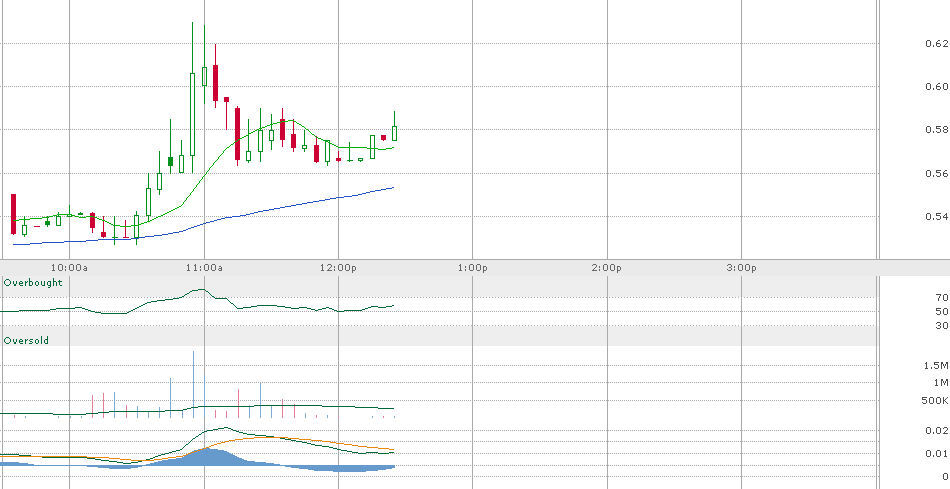Select the 500K volume axis label
Screen dimensions: 950x489
coord(935,401)
